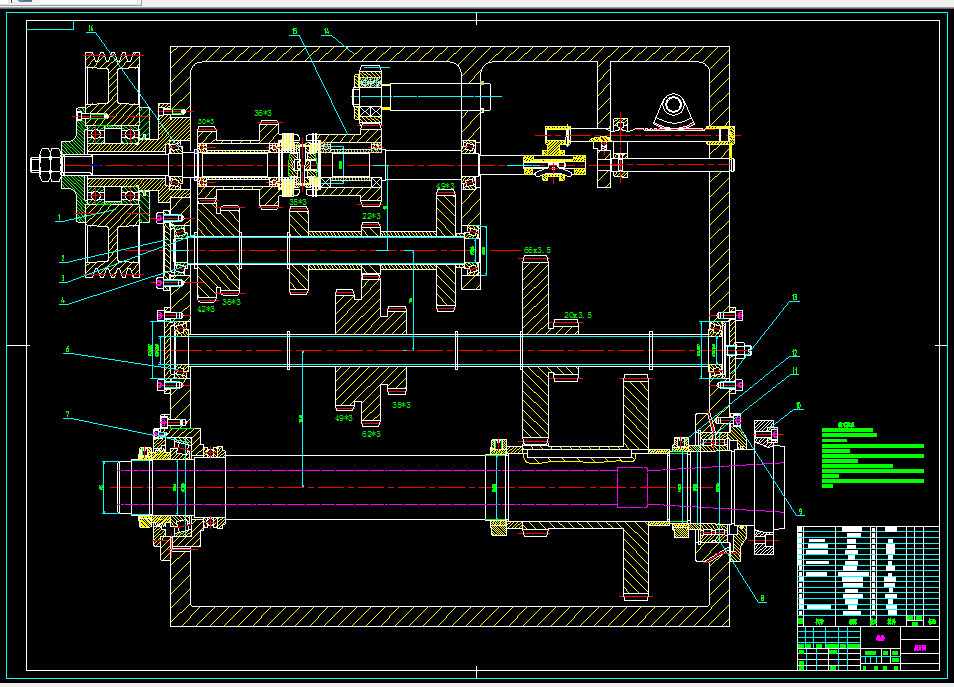Click part callout number 6 leader label
Viewport: 954px width, 687px height.
point(67,349)
